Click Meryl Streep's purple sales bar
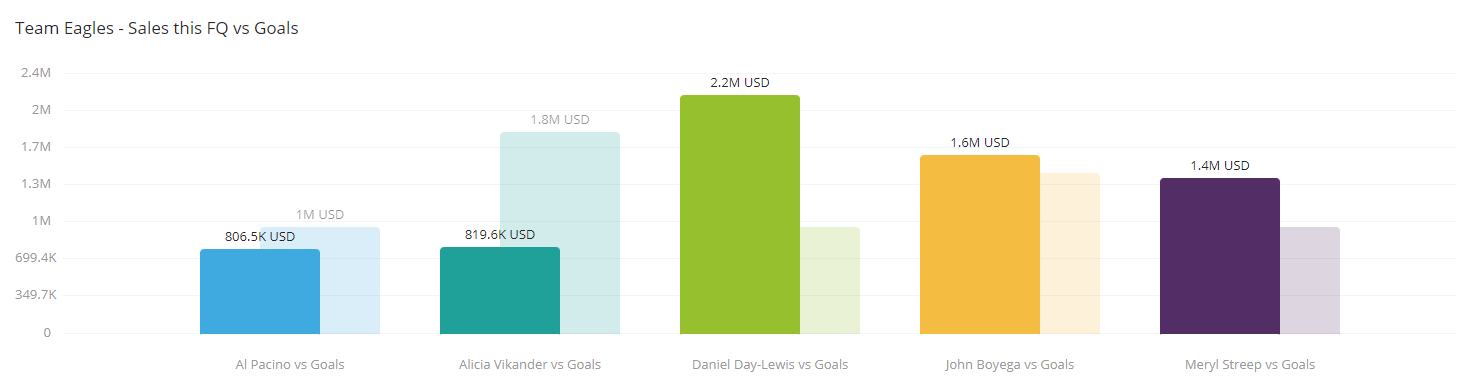The image size is (1473, 390). pyautogui.click(x=1220, y=256)
